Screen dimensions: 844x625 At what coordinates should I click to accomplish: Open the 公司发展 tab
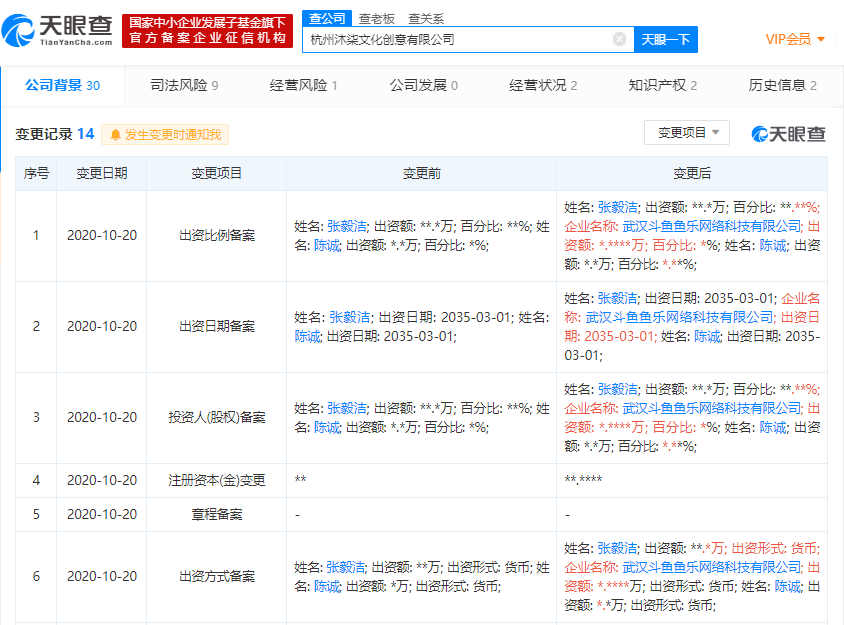click(x=424, y=85)
